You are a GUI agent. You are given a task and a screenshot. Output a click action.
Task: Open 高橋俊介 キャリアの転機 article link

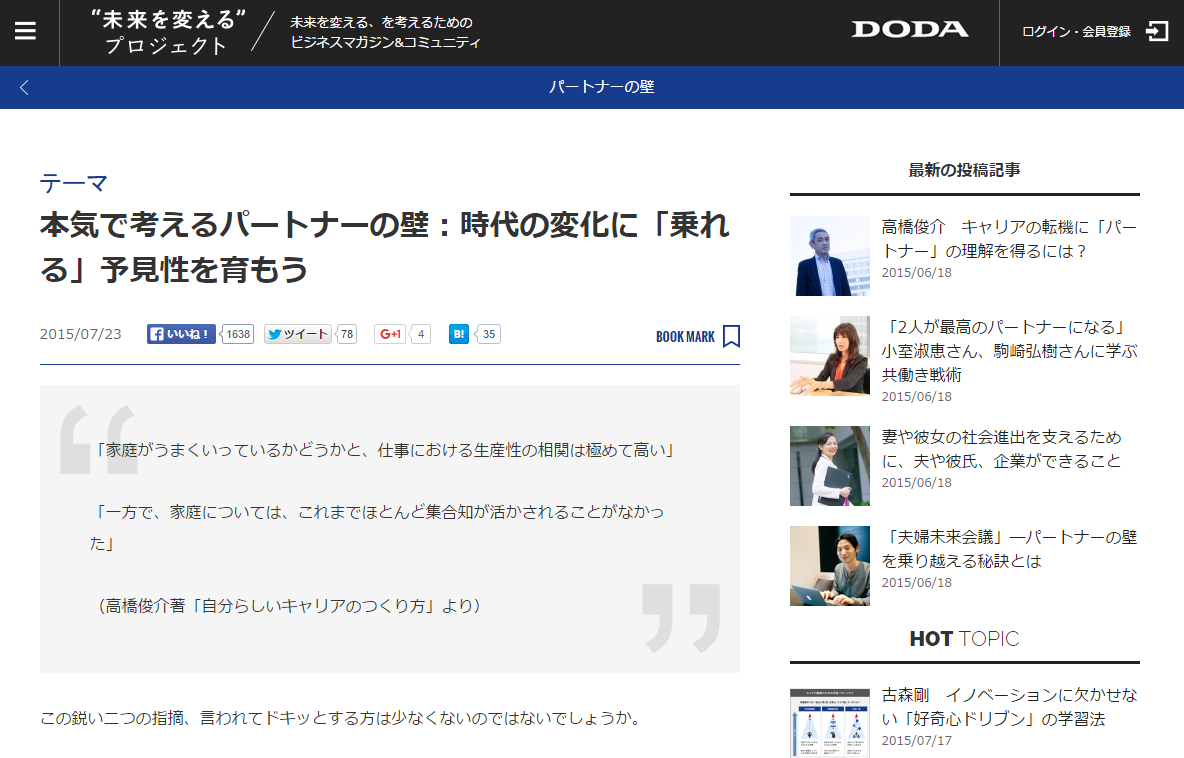(1008, 239)
